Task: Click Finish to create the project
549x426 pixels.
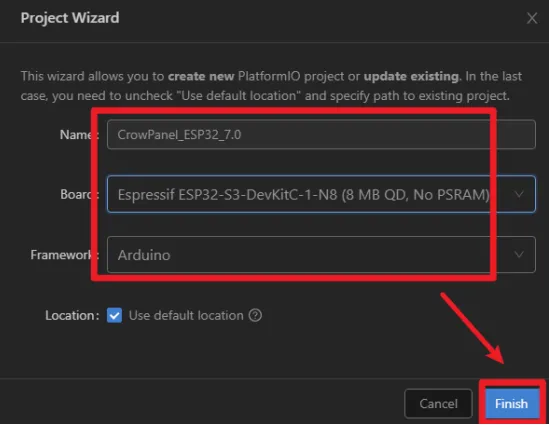Action: pos(512,404)
